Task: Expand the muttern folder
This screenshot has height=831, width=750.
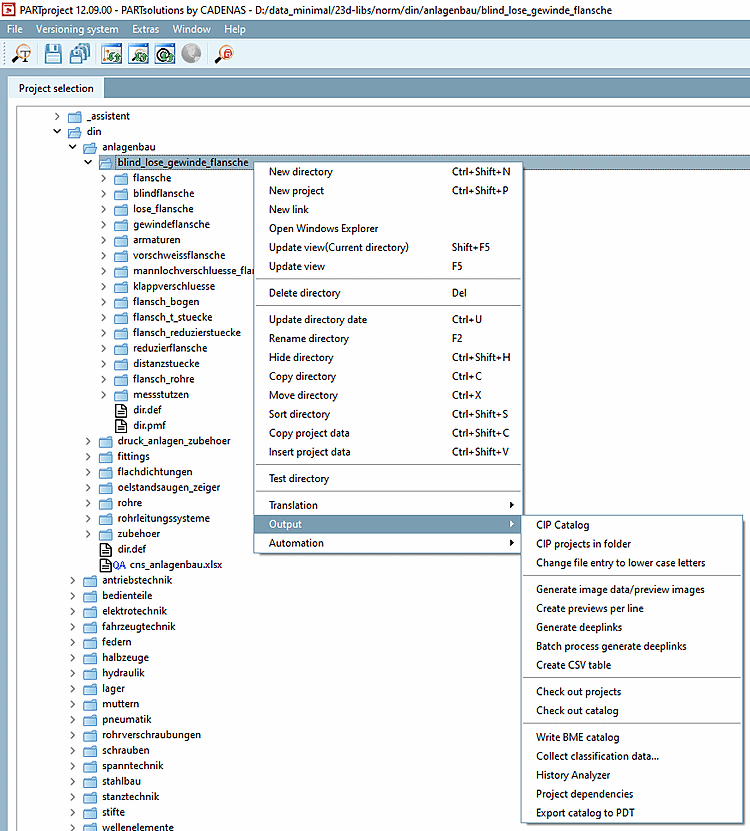Action: pyautogui.click(x=73, y=704)
